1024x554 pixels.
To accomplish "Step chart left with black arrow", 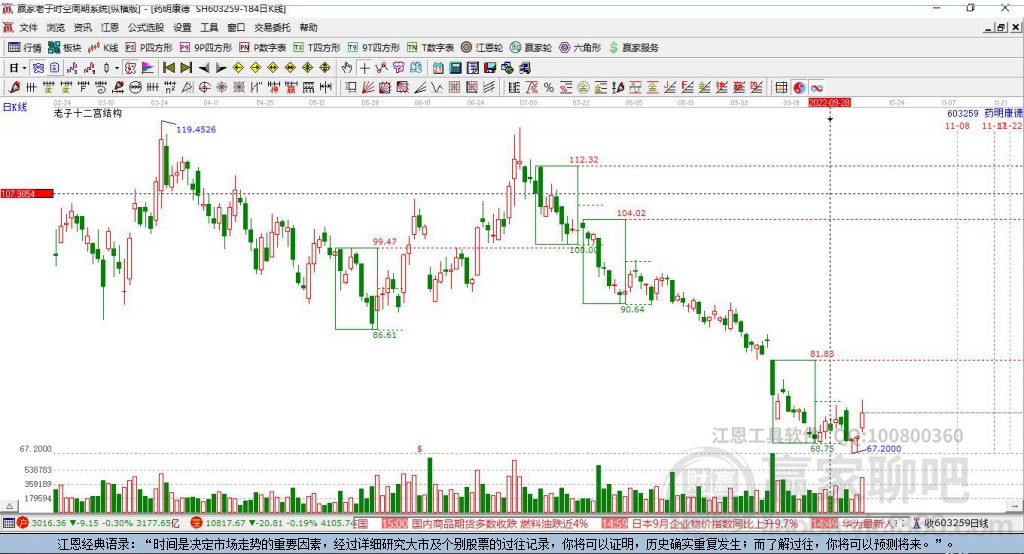I will [x=204, y=68].
